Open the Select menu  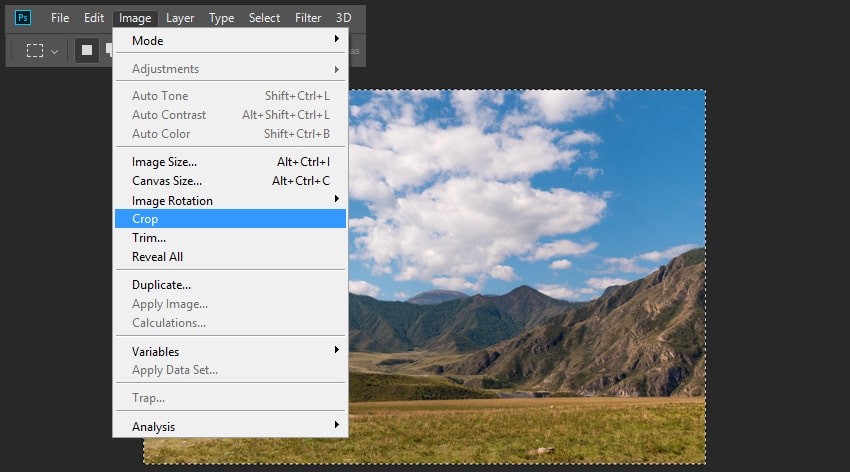click(x=264, y=18)
